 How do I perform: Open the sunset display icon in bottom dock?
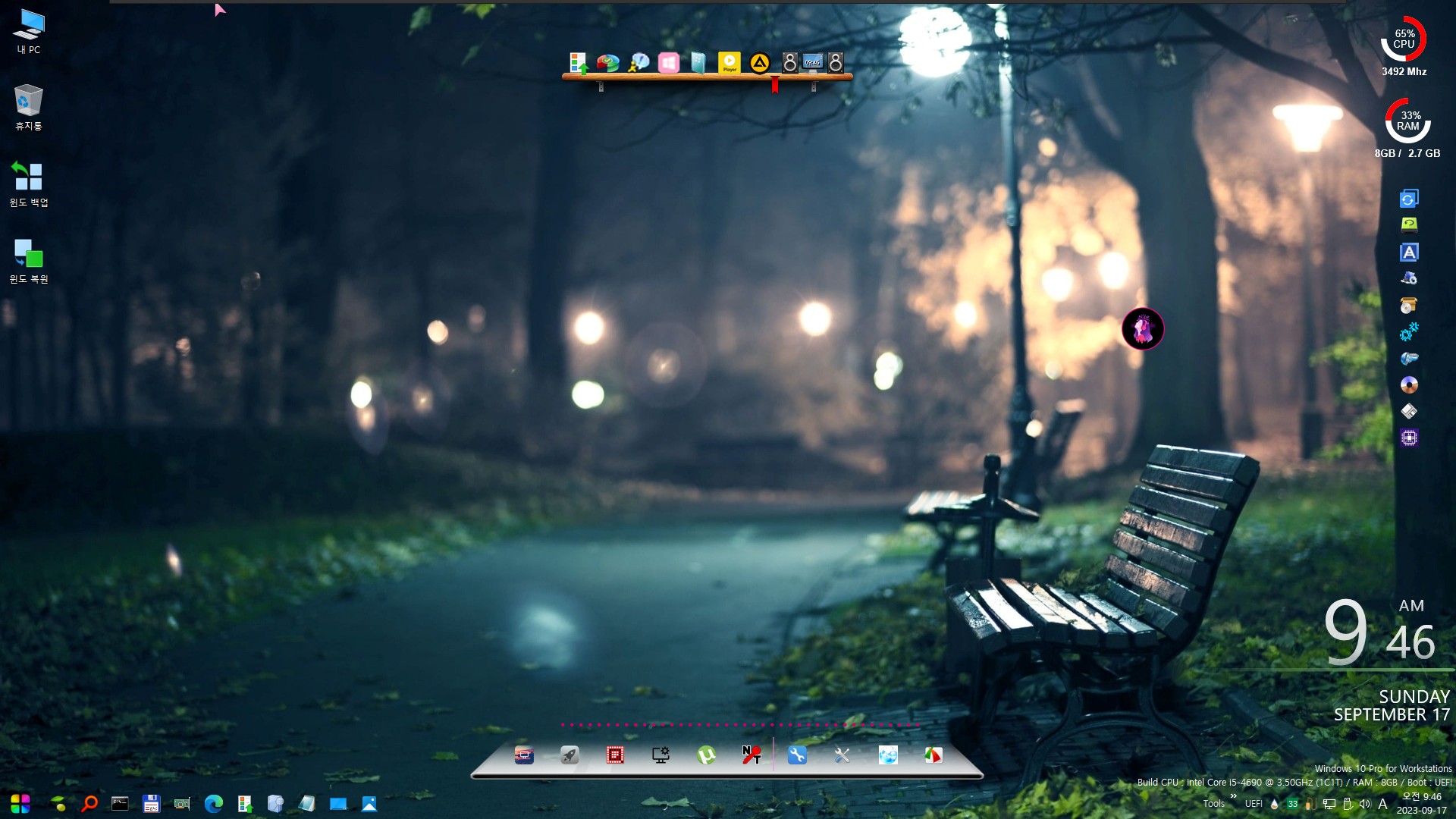524,755
